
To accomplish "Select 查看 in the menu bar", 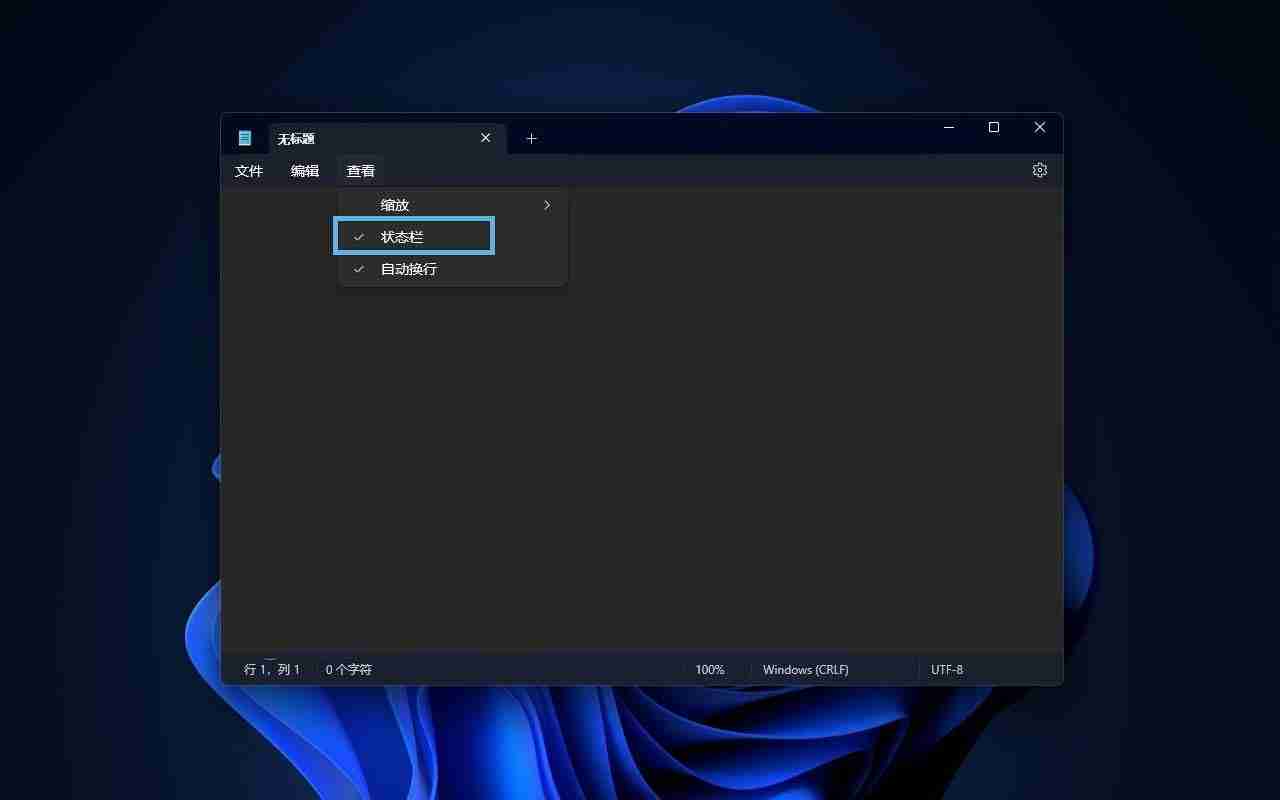I will coord(360,170).
